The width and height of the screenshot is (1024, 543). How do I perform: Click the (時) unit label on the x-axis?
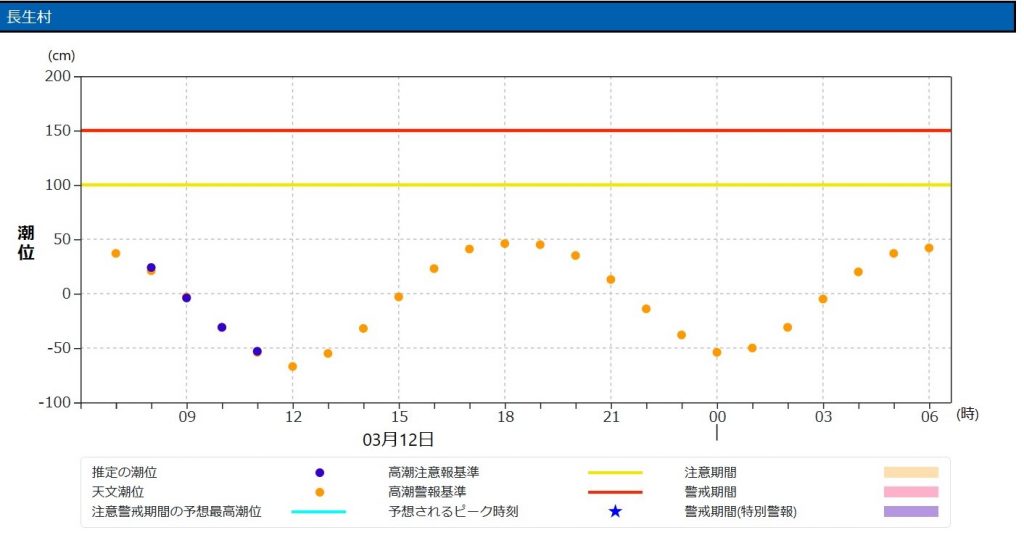tap(967, 414)
